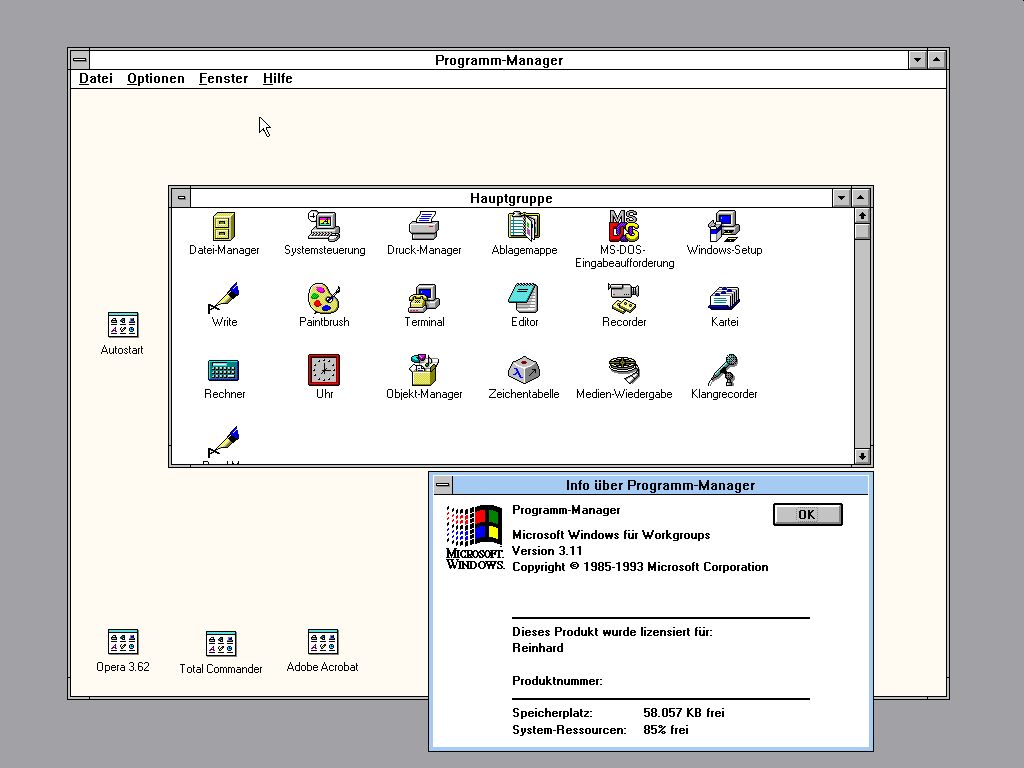This screenshot has height=768, width=1024.
Task: Maximize the Hauptgruppe group window
Action: [x=861, y=198]
